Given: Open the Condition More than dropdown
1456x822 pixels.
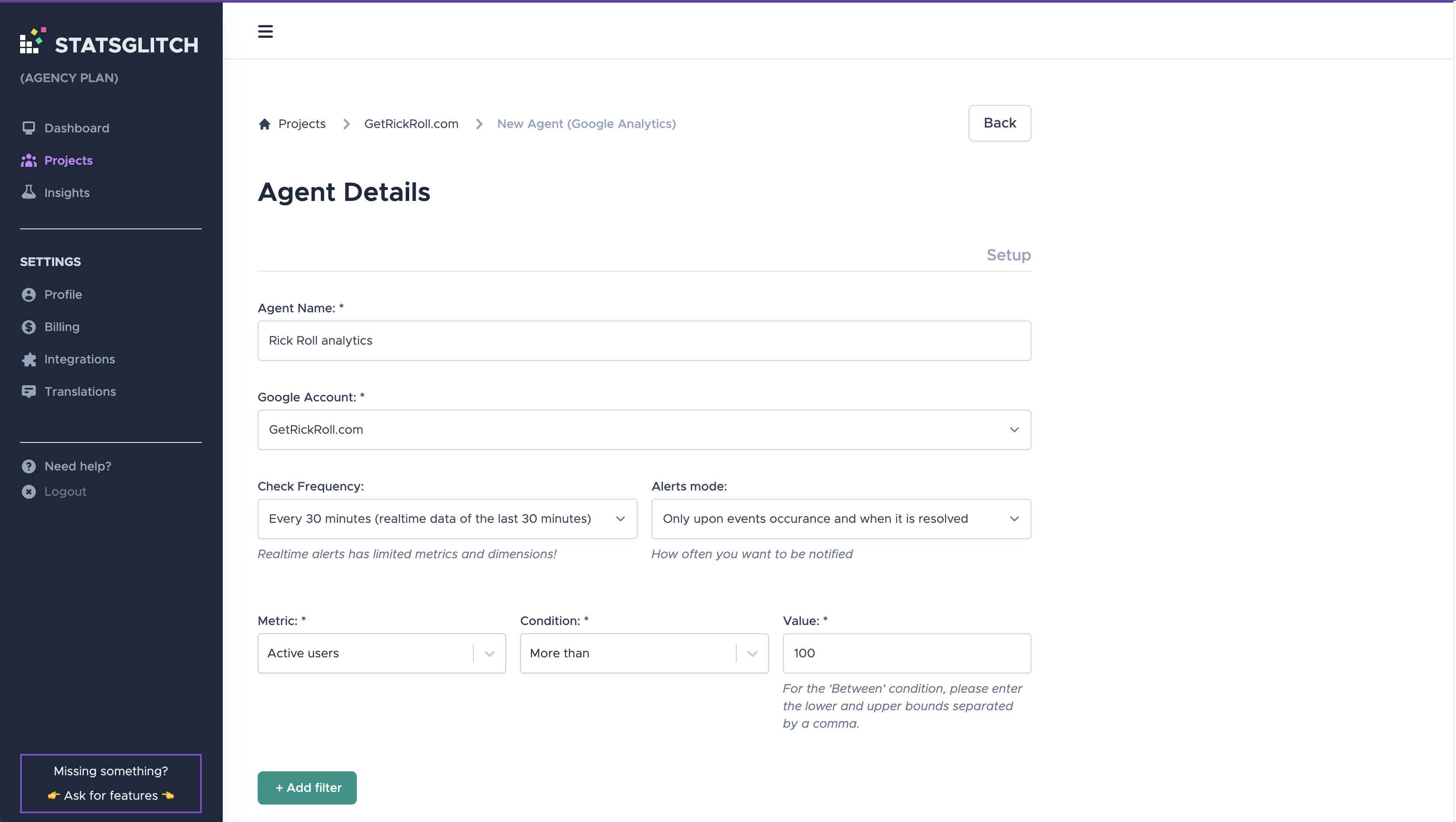Looking at the screenshot, I should (x=644, y=653).
